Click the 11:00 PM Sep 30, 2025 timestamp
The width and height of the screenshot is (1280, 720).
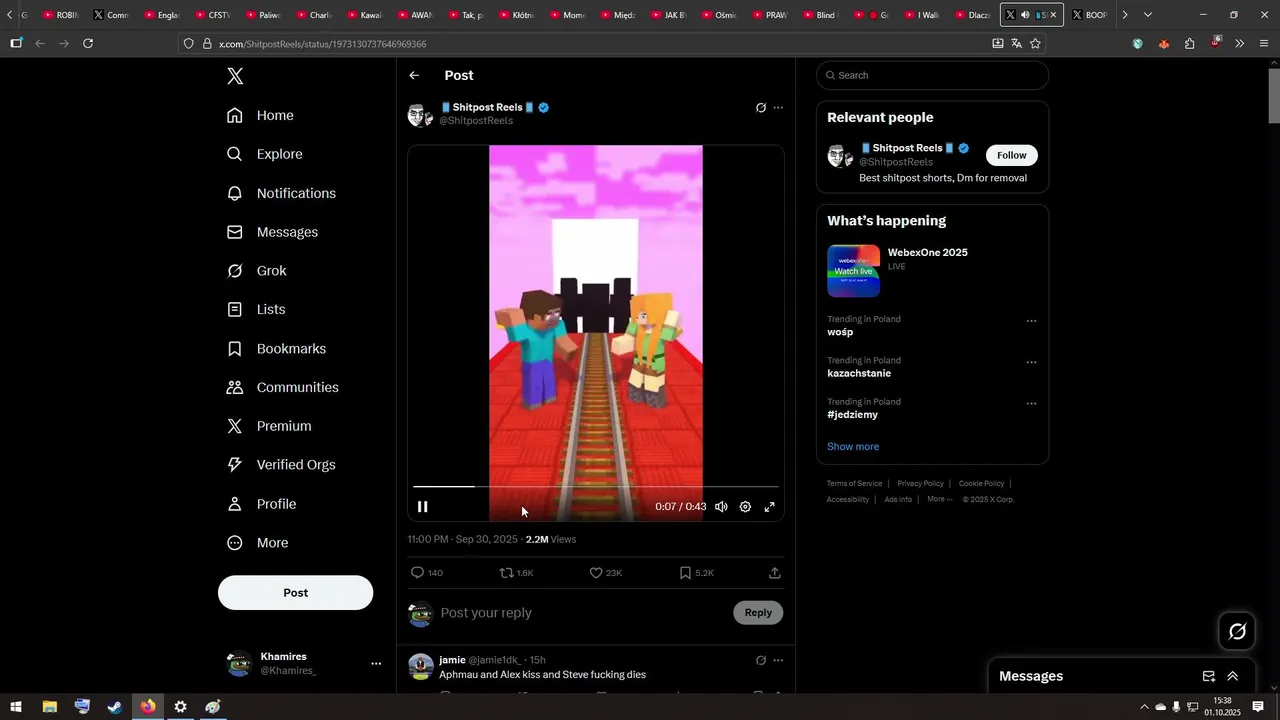point(463,539)
